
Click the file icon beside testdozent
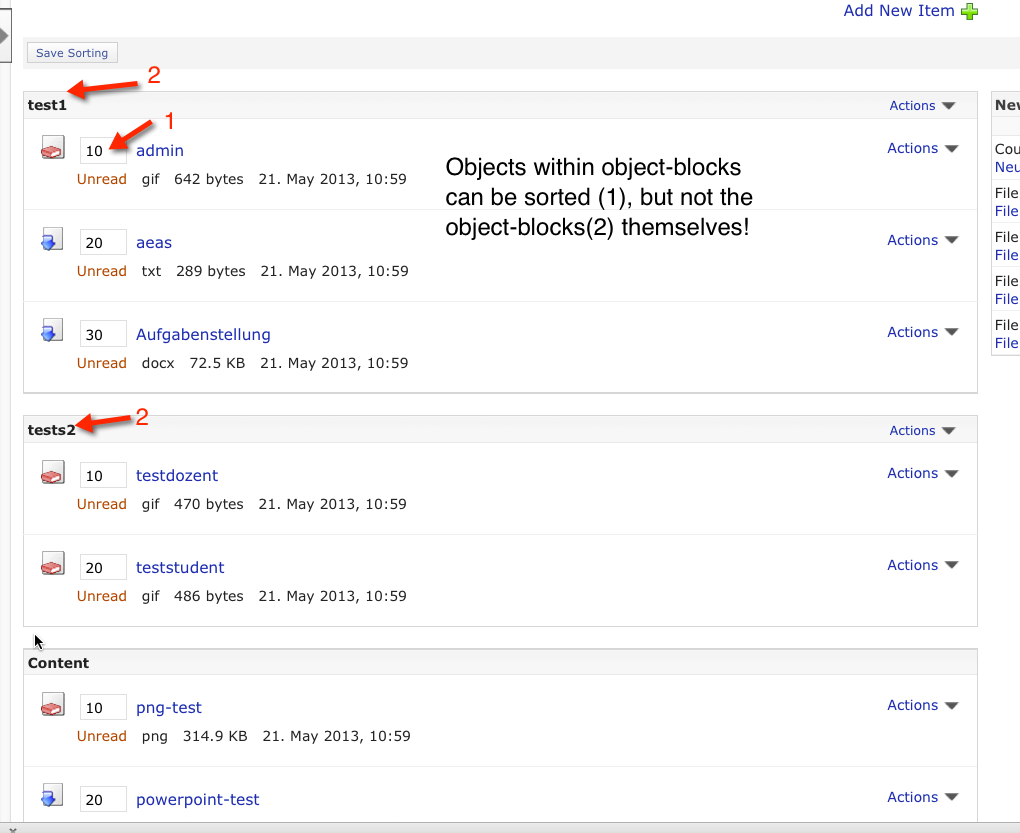point(52,474)
